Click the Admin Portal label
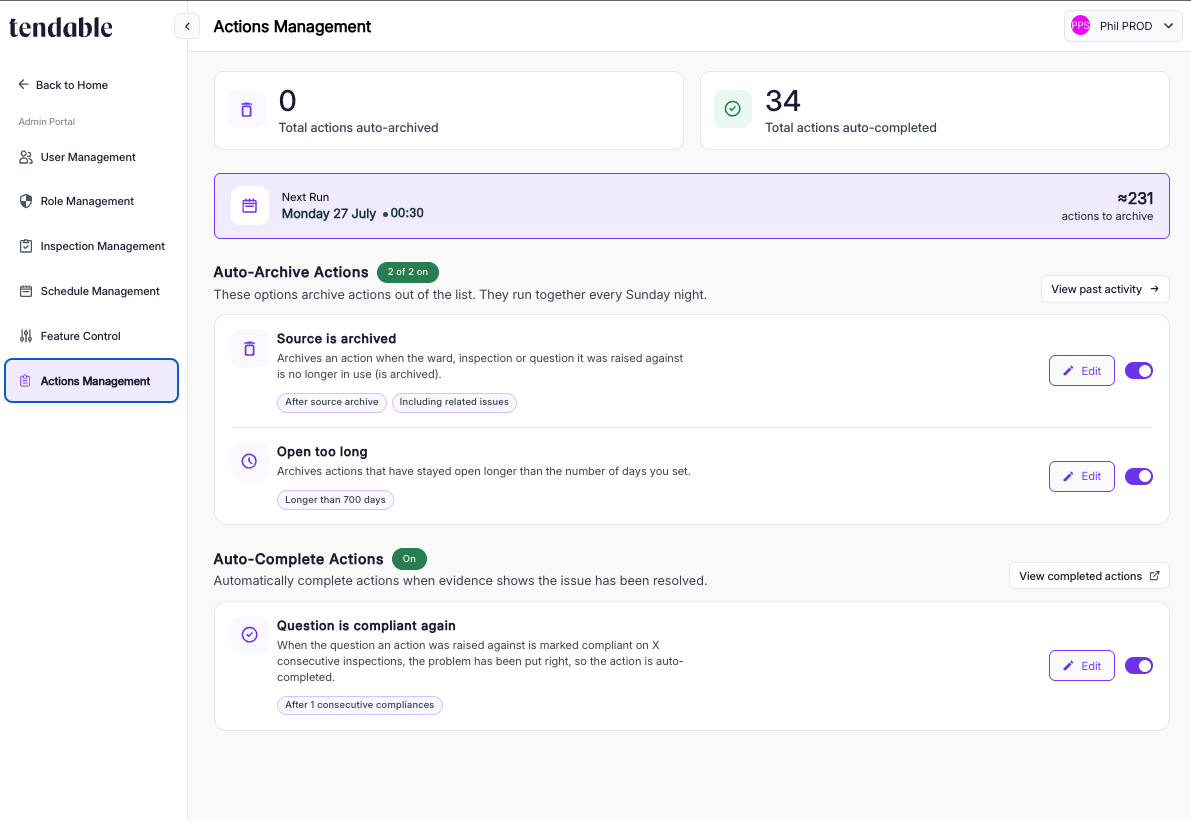 pyautogui.click(x=46, y=122)
